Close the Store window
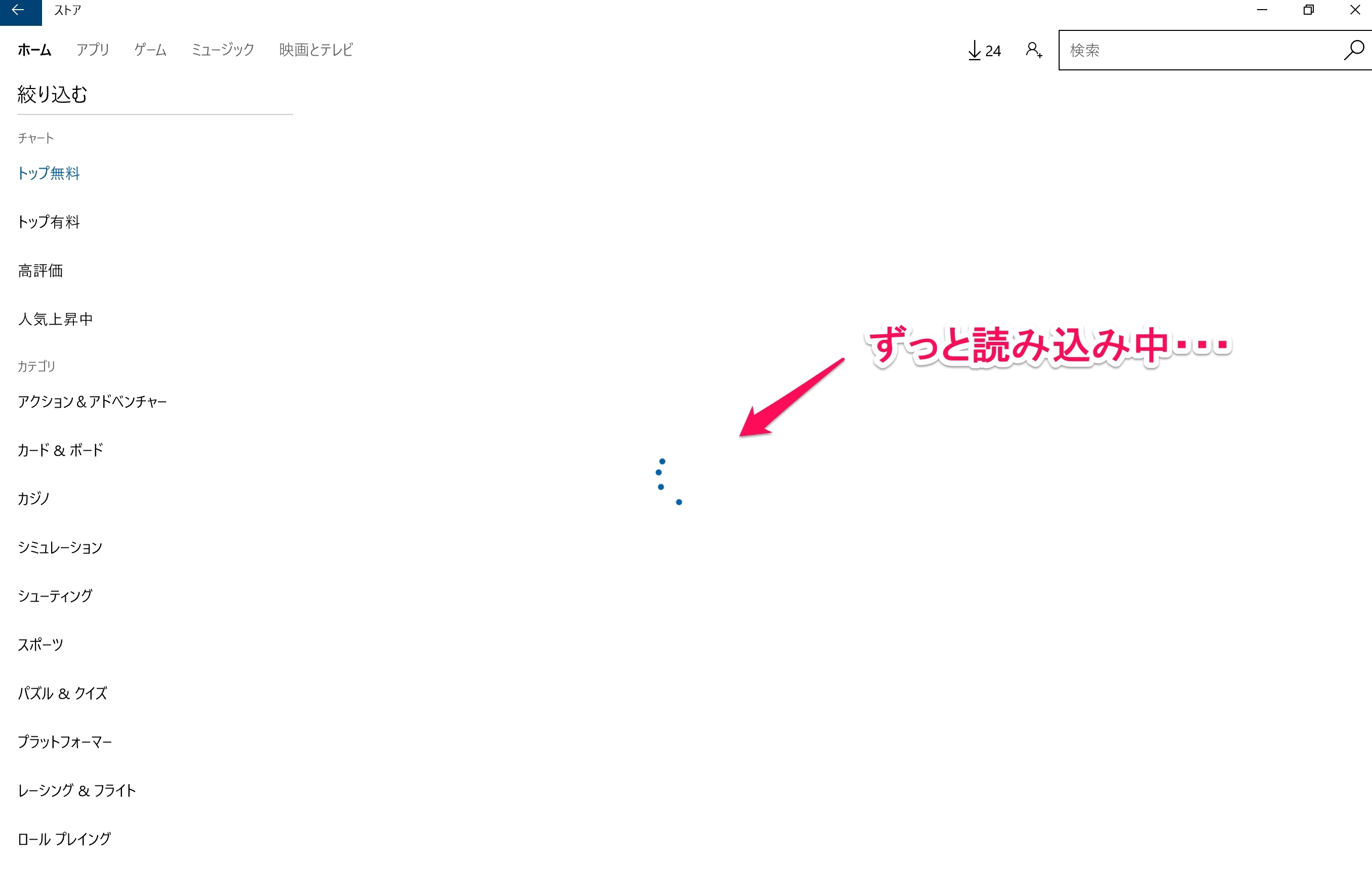 coord(1355,10)
